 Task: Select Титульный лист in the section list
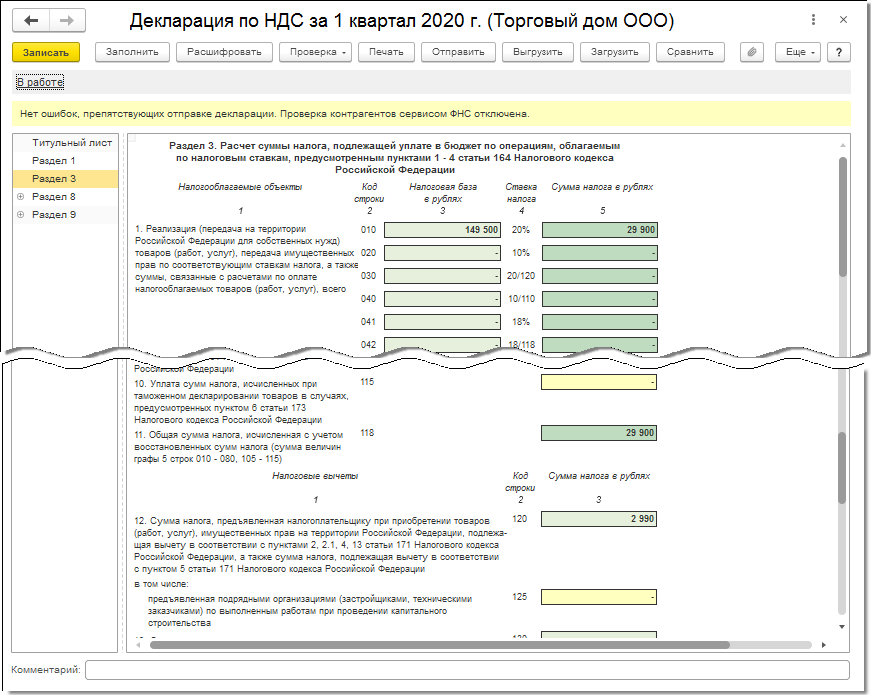(72, 143)
